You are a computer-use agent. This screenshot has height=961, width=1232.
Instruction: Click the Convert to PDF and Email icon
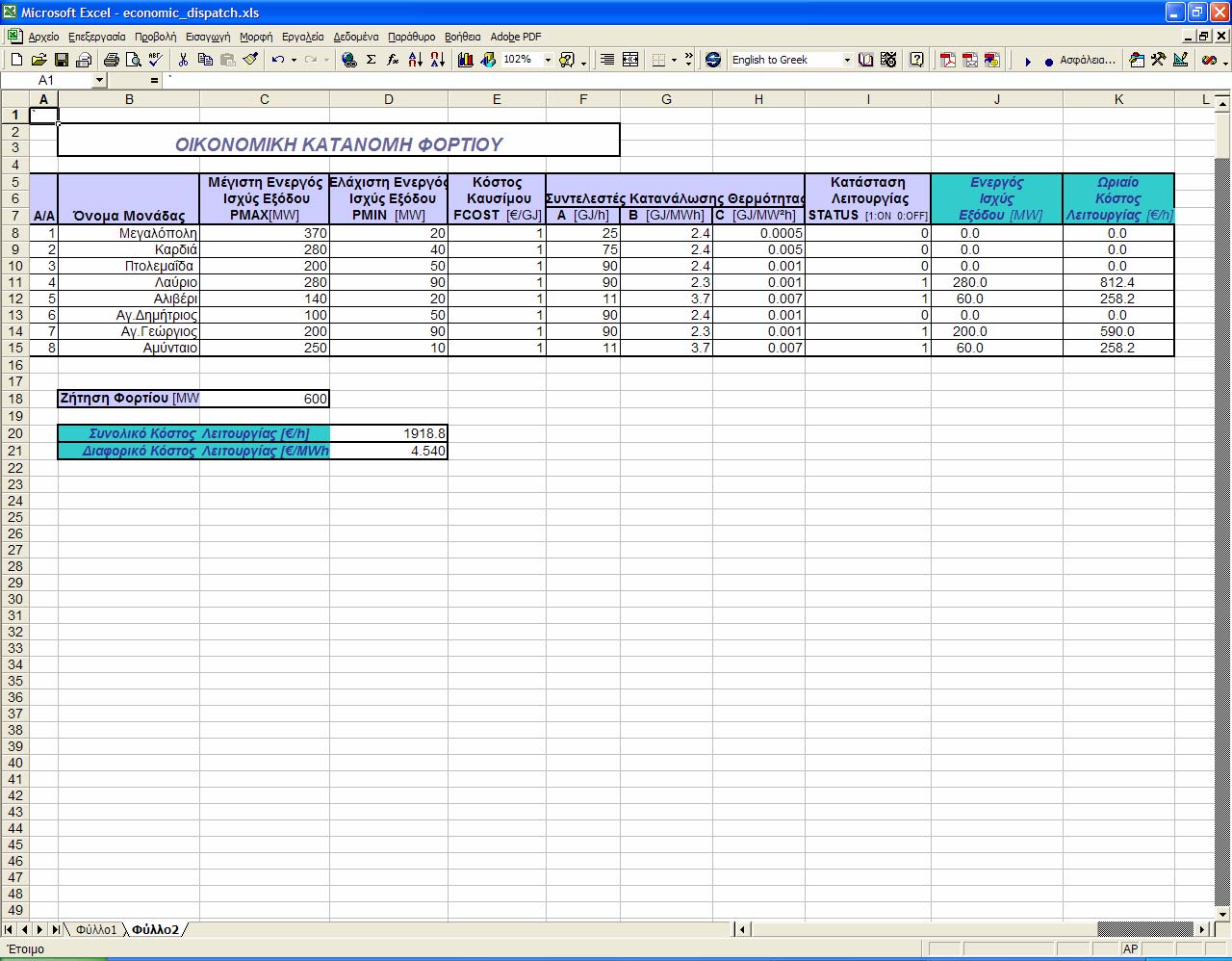970,60
